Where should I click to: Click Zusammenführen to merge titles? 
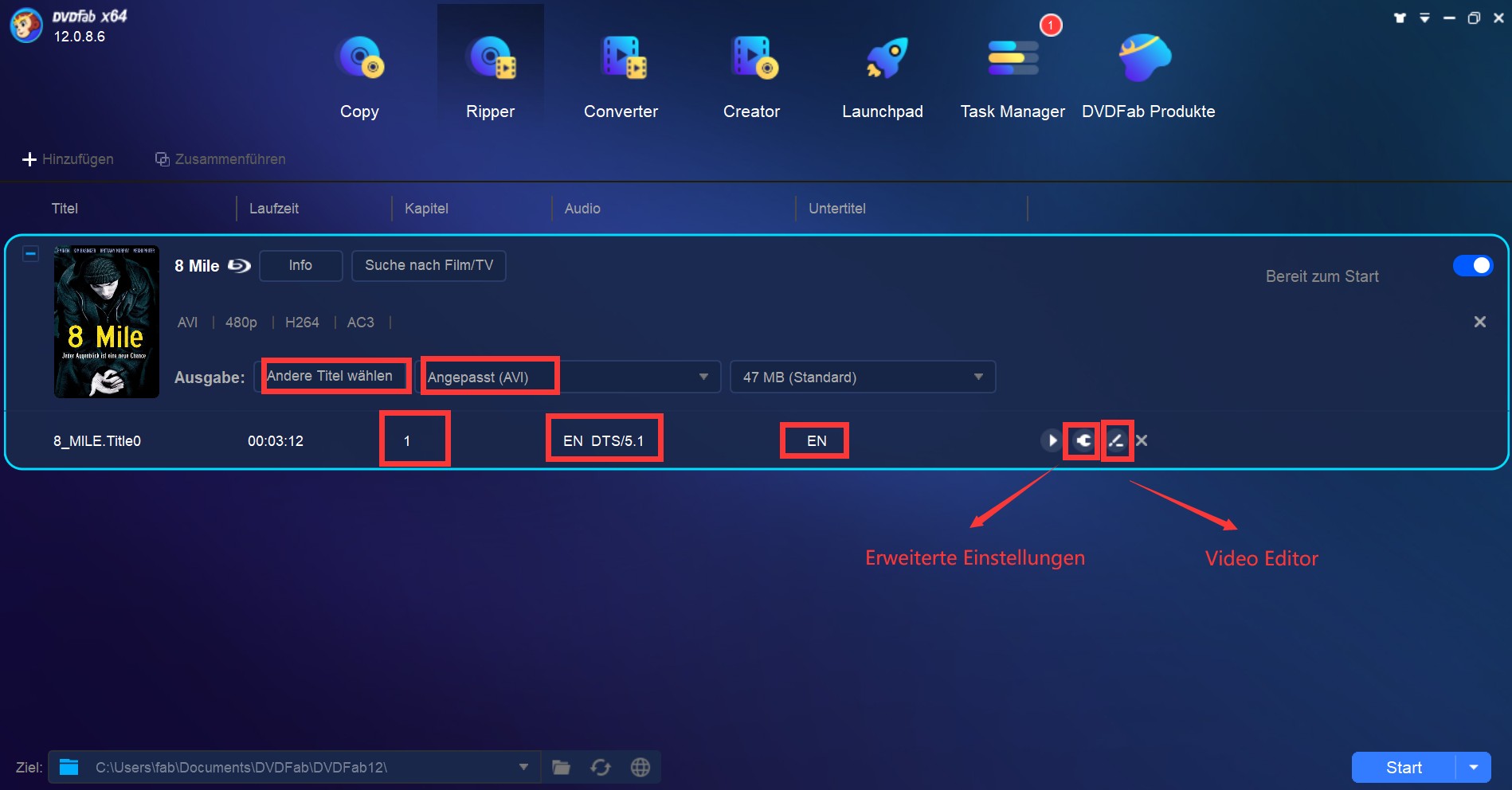point(220,159)
